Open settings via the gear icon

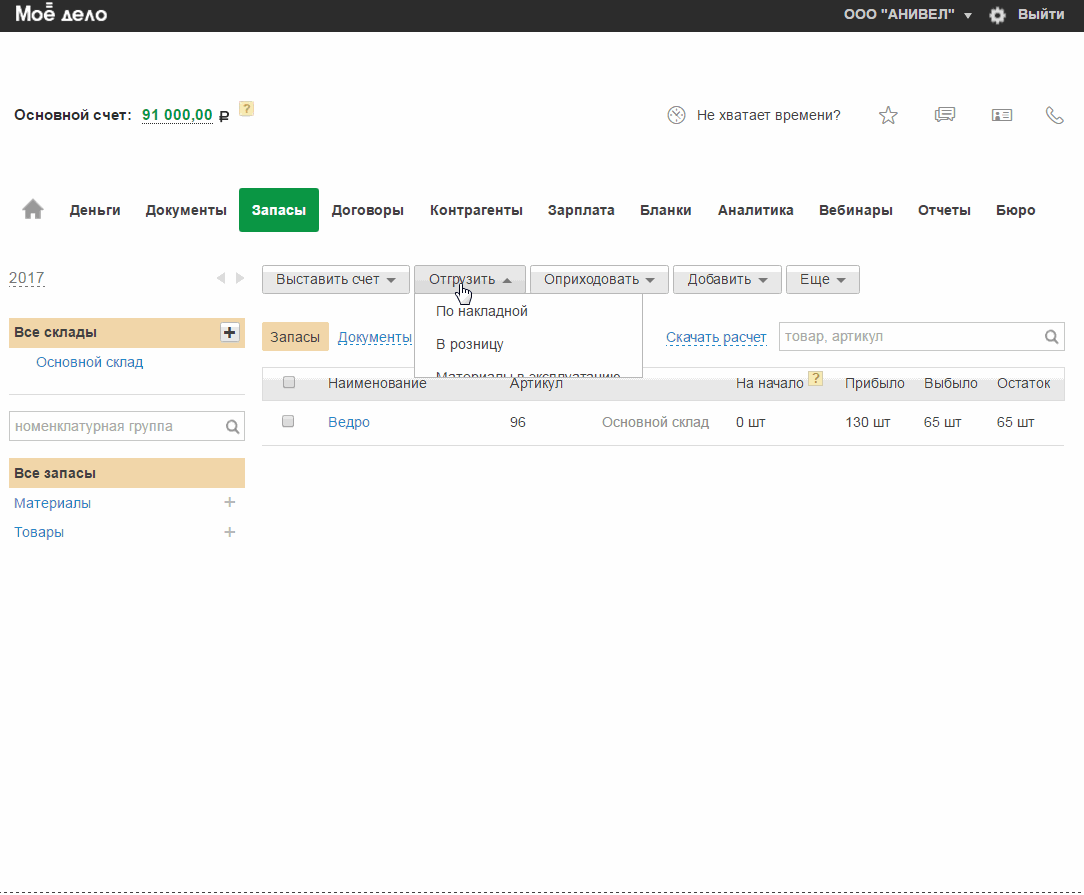[997, 15]
